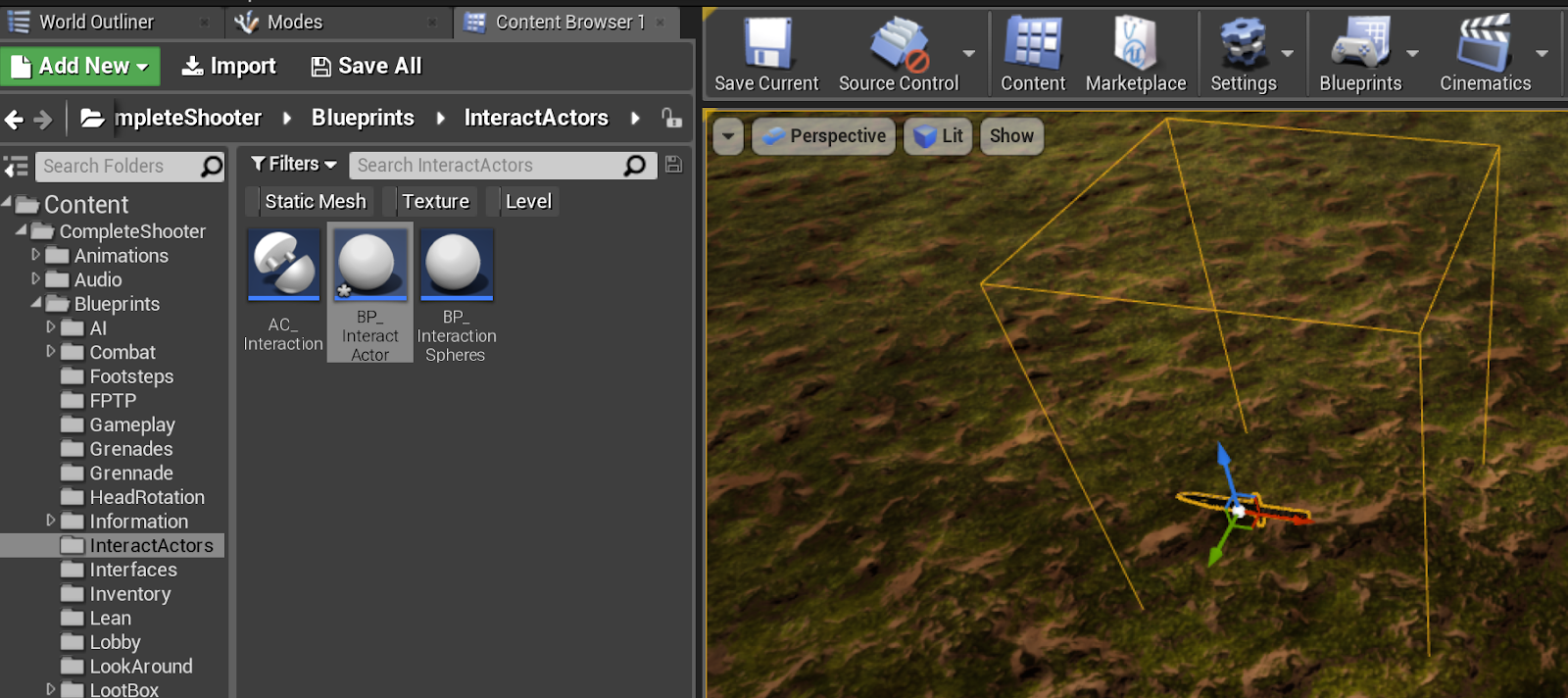Expand the AI folder arrow
The width and height of the screenshot is (1568, 698).
tap(51, 327)
